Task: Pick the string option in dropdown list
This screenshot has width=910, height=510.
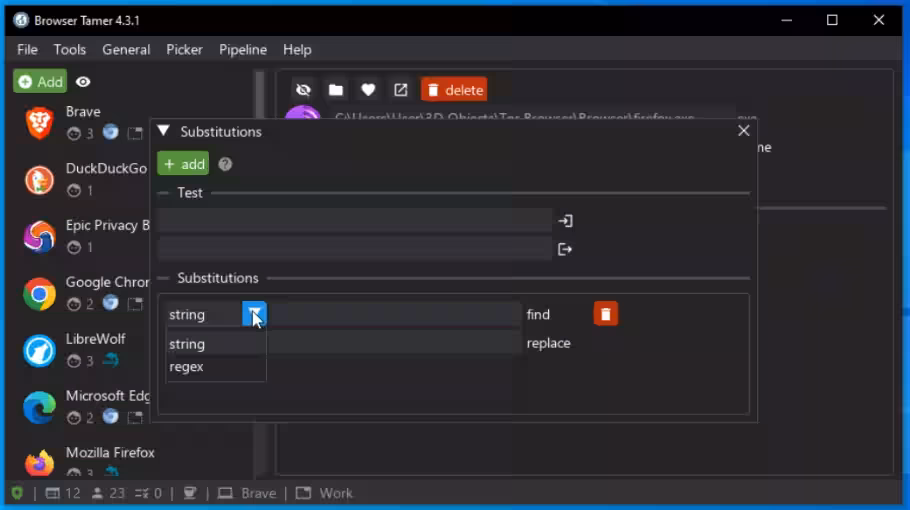Action: point(187,344)
